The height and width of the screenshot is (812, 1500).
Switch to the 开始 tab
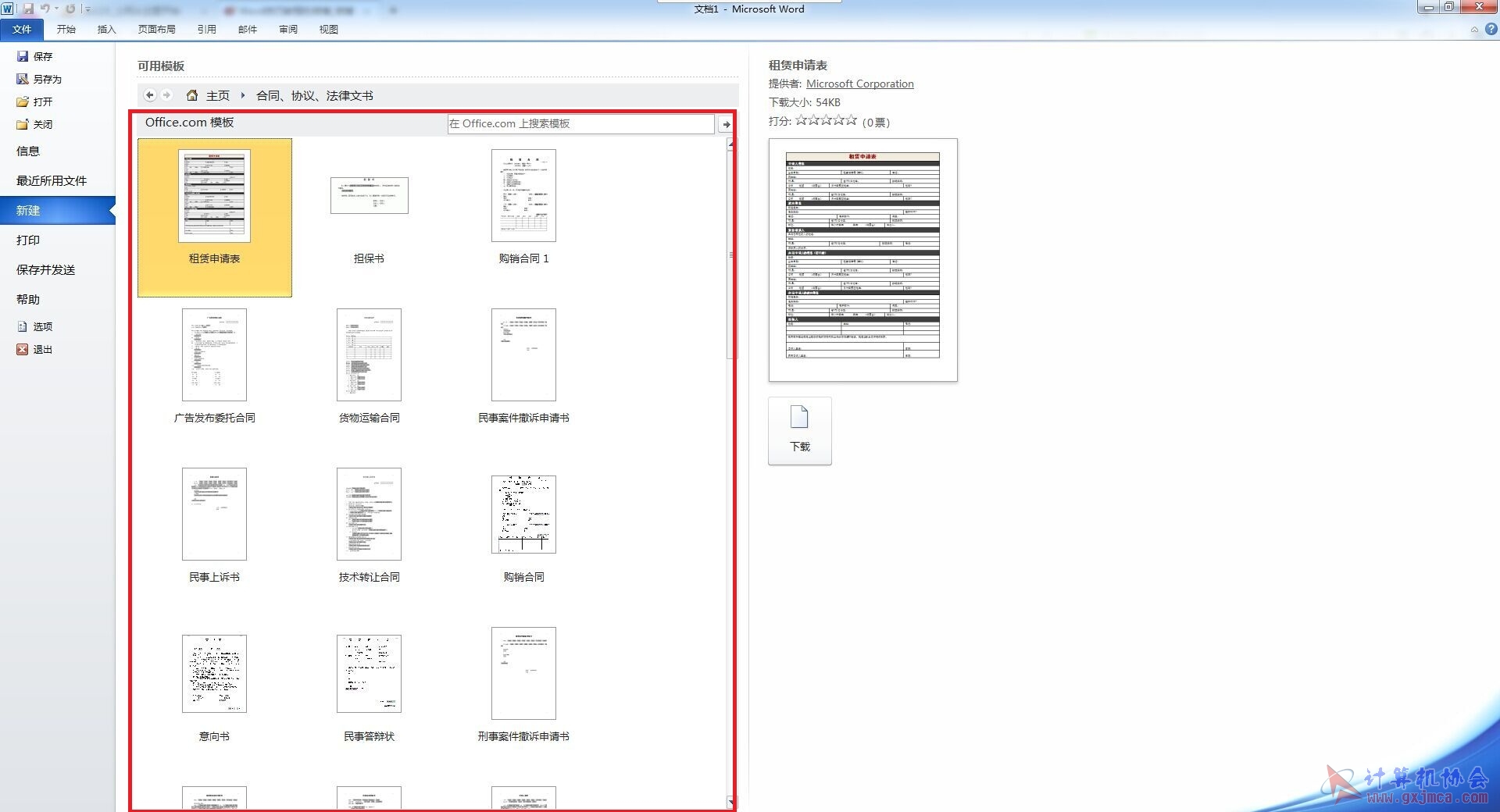(66, 30)
